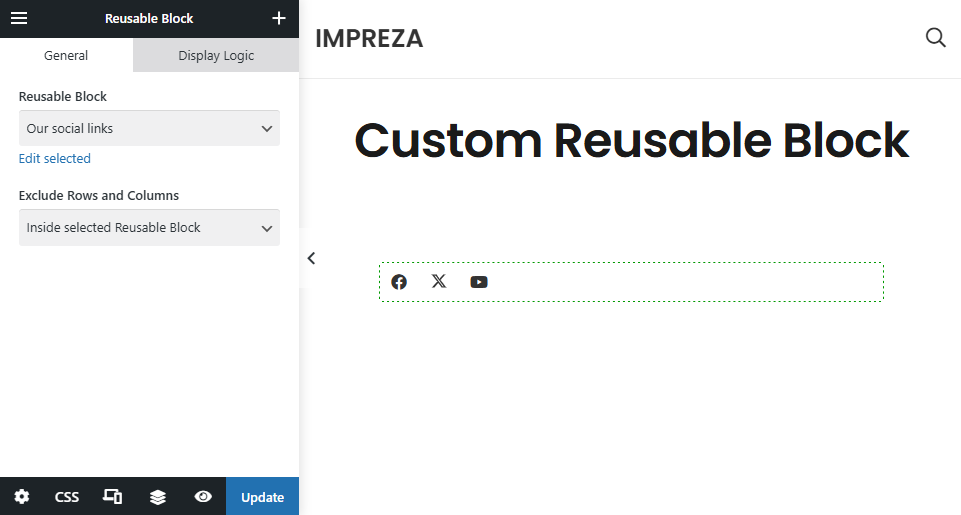Viewport: 961px width, 515px height.
Task: Click the YouTube social icon
Action: click(479, 282)
